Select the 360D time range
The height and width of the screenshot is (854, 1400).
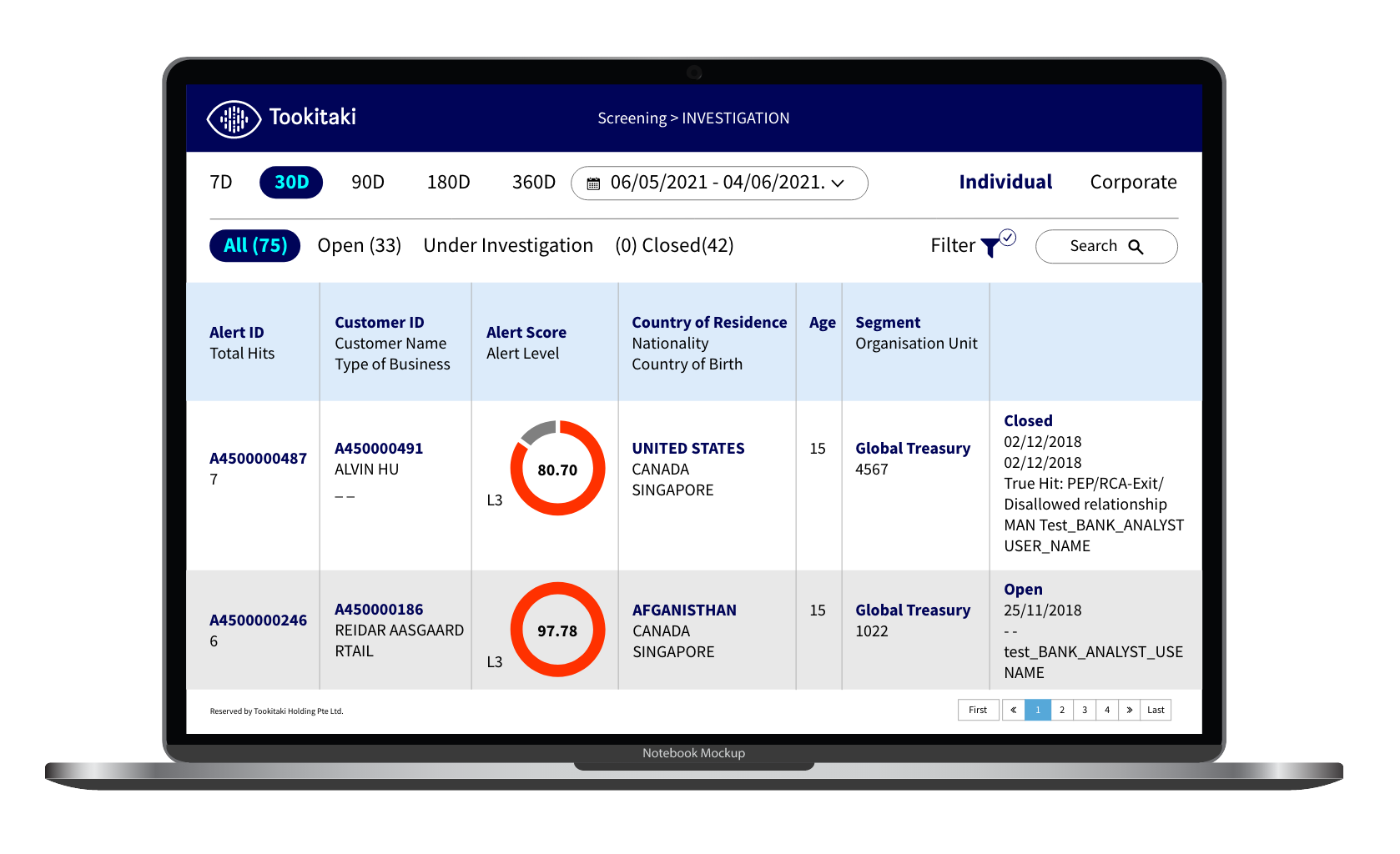[534, 182]
